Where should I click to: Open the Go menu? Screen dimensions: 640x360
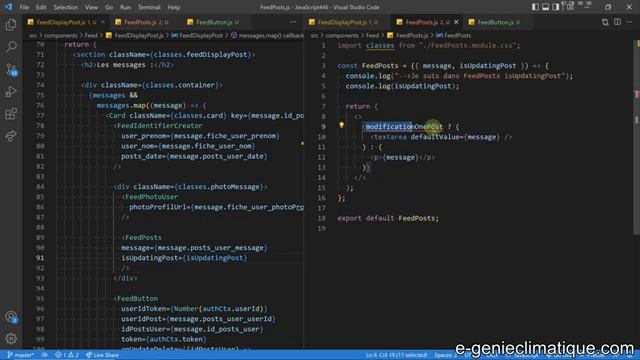coord(109,7)
